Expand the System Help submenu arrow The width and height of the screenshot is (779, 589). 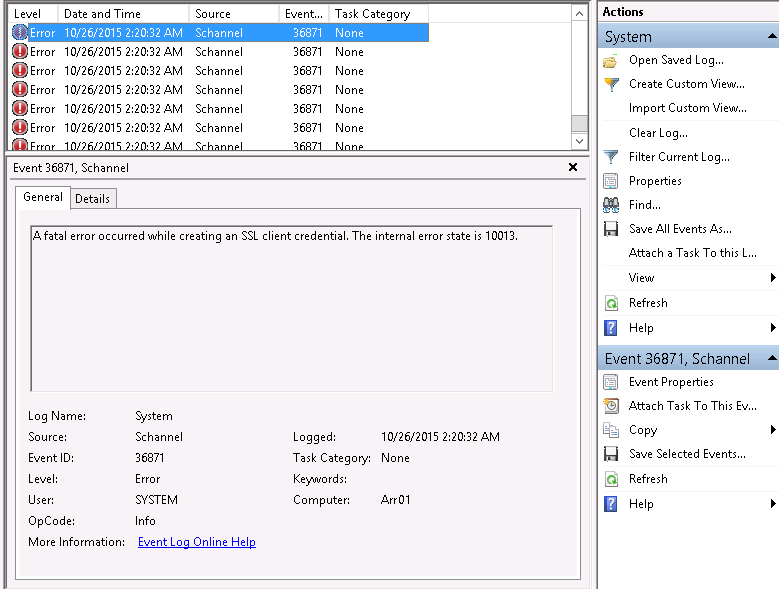click(773, 328)
